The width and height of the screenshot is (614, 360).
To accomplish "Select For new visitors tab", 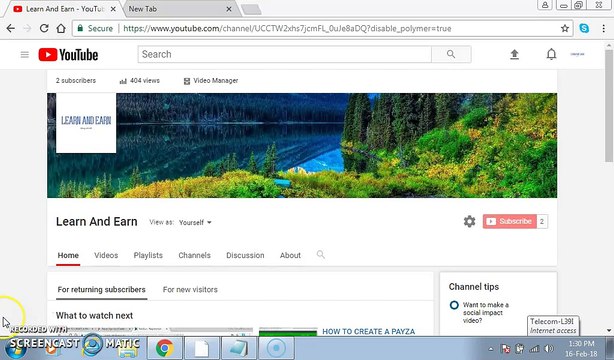I will click(190, 289).
